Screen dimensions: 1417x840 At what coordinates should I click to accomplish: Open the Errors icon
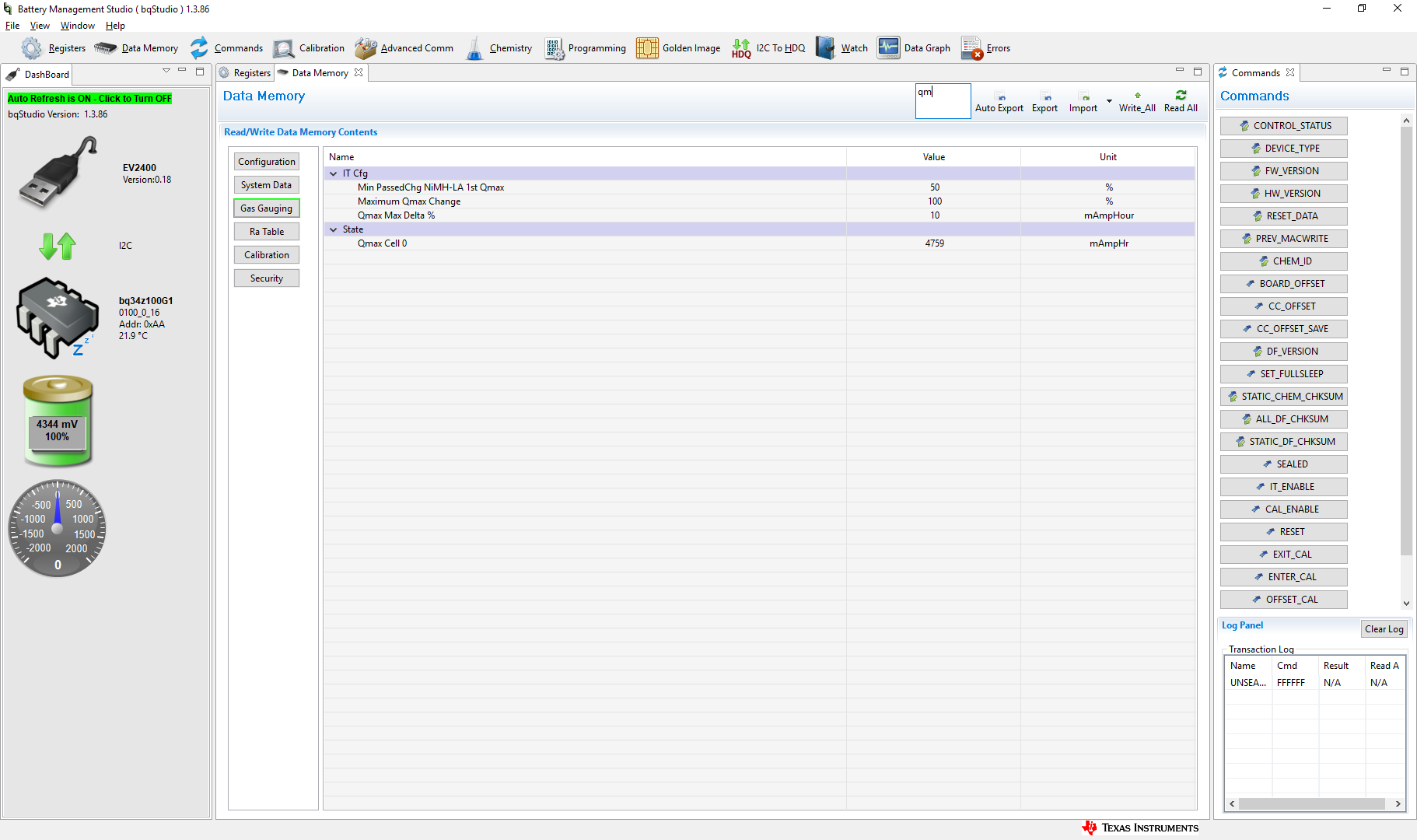[x=972, y=48]
